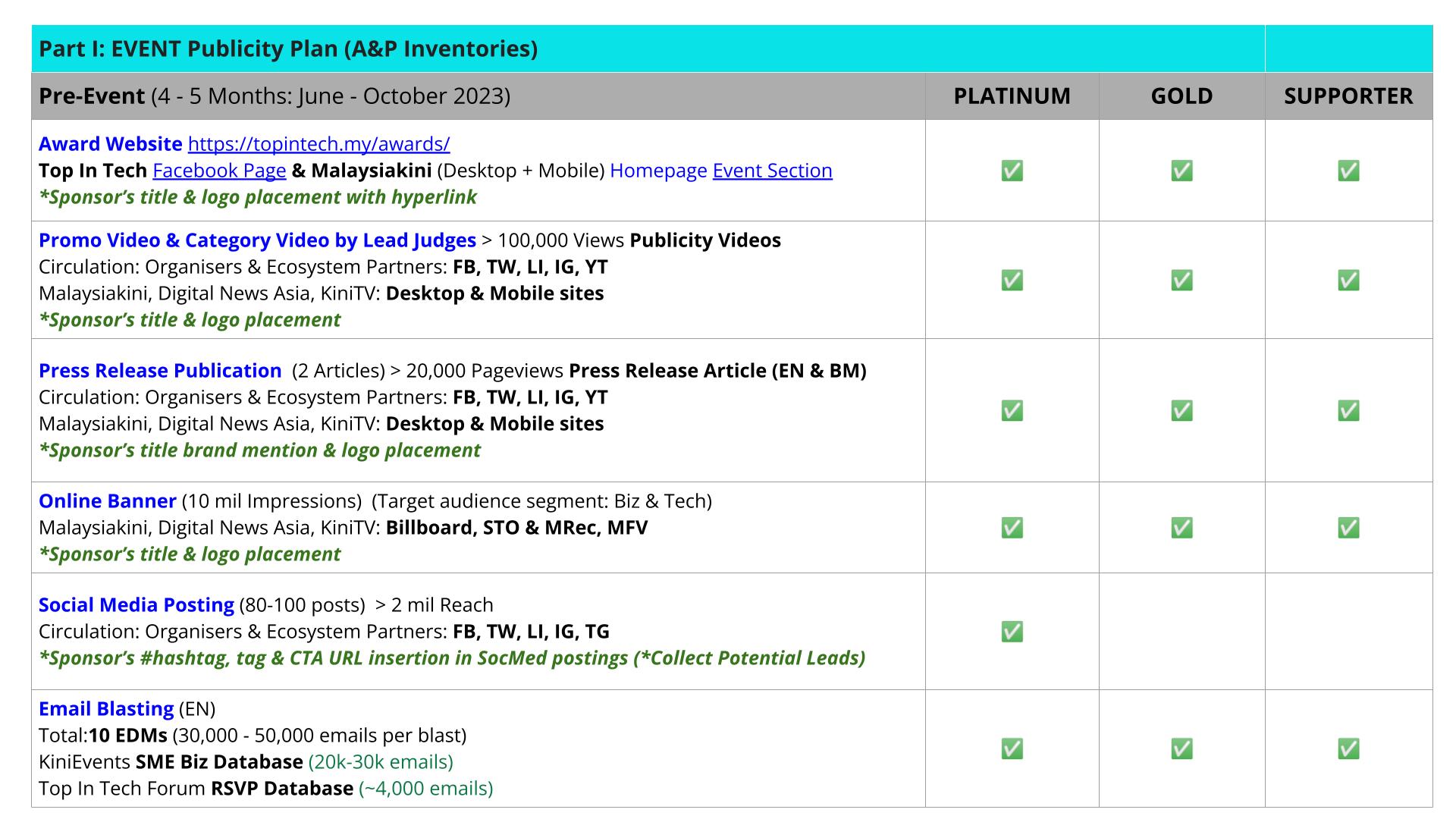Select the PLATINUM column header
This screenshot has width=1456, height=819.
tap(1012, 96)
